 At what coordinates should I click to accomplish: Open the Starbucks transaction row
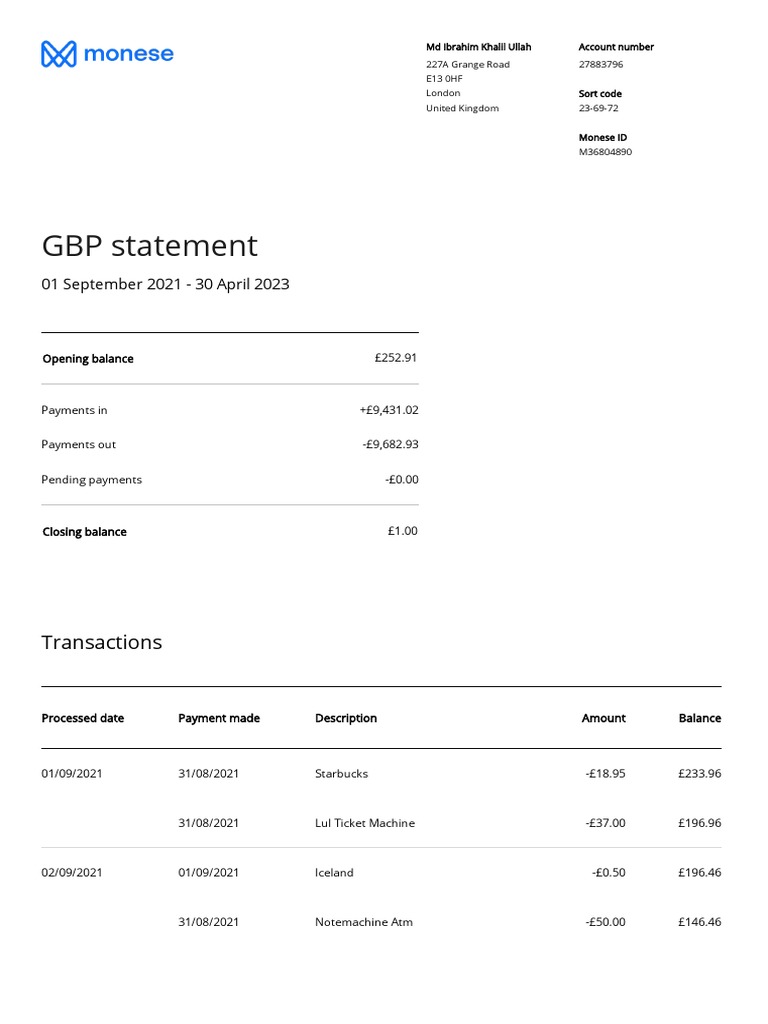coord(341,773)
